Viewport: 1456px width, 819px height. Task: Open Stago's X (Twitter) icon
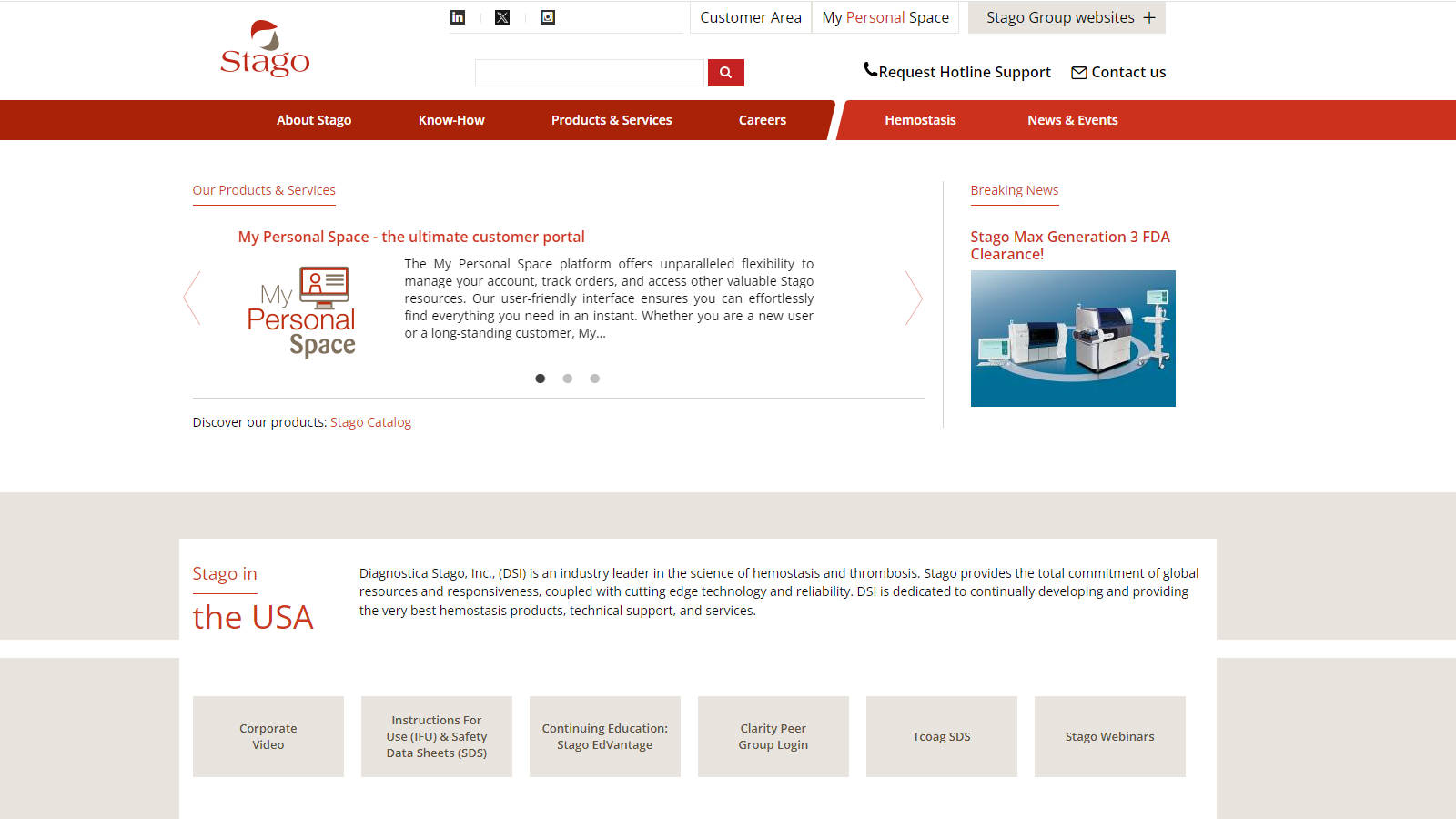pos(502,17)
